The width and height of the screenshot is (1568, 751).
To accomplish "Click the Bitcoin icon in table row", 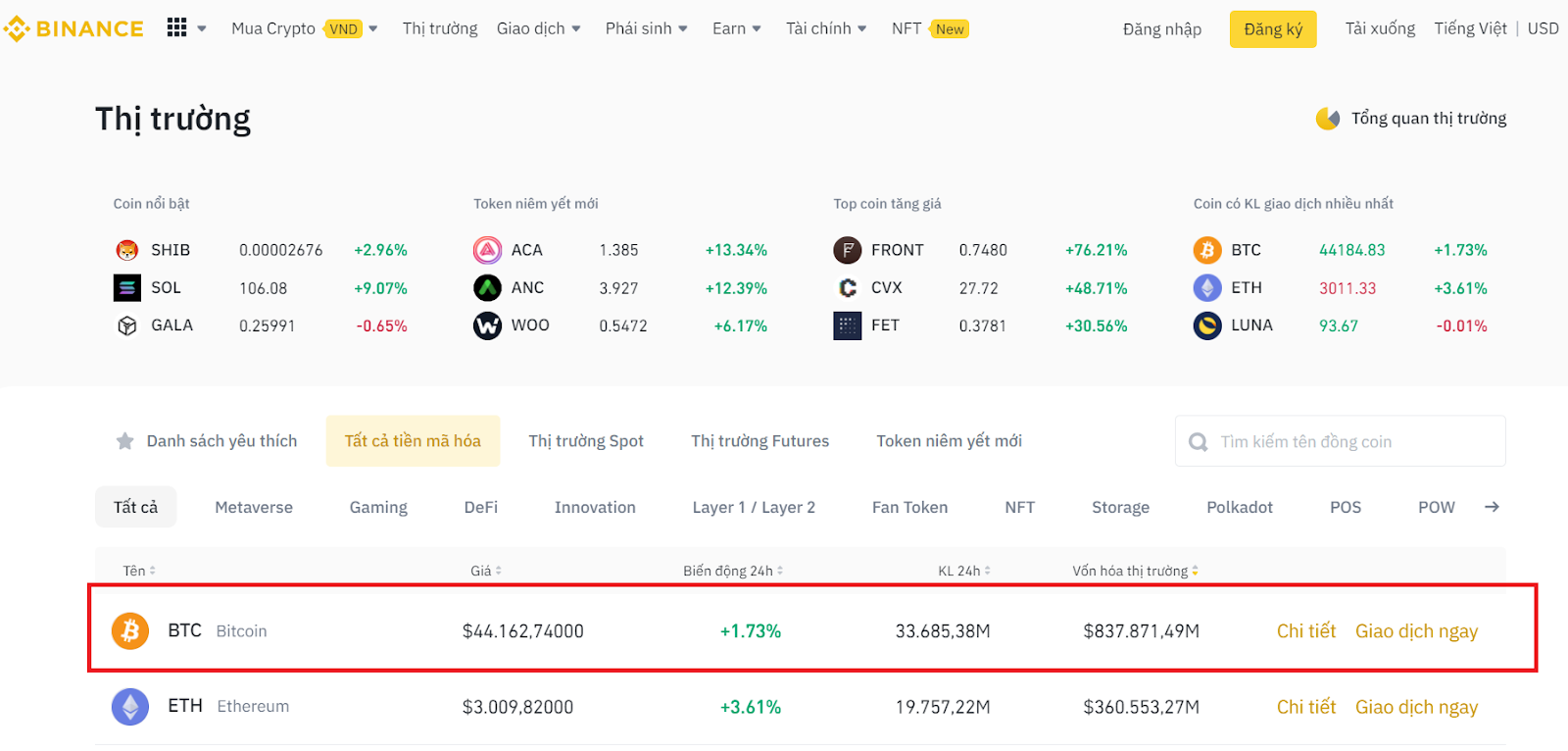I will tap(130, 630).
